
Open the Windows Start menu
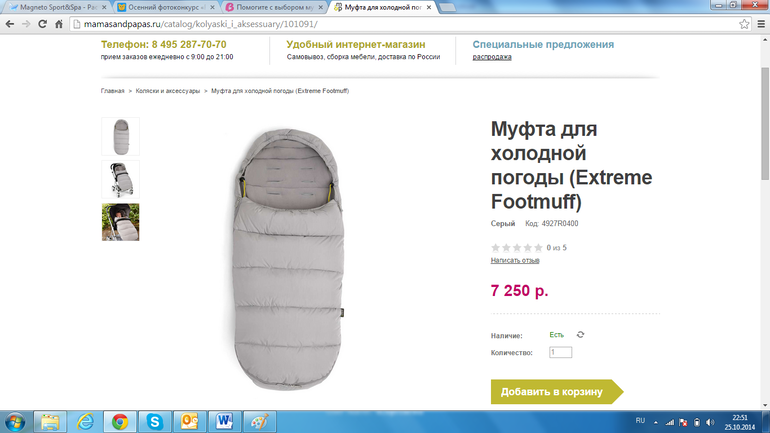click(15, 421)
